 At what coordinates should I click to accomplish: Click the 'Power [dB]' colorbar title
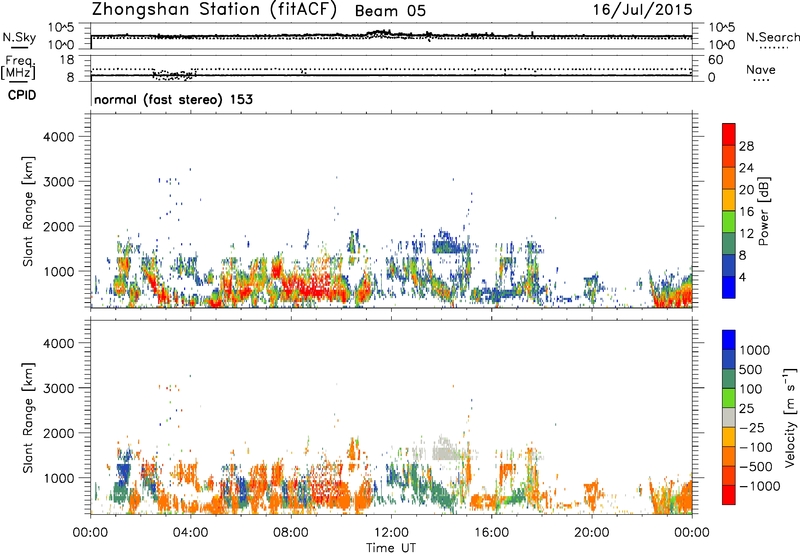click(x=763, y=211)
